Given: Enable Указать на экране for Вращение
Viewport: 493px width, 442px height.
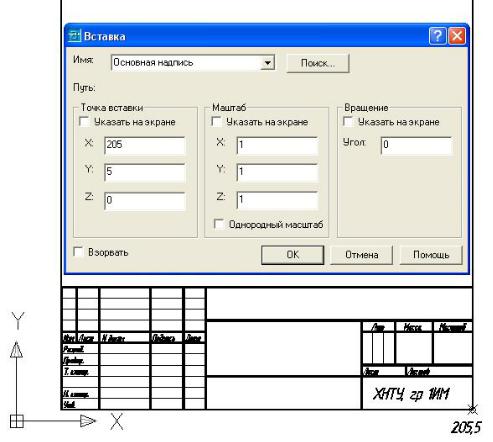Looking at the screenshot, I should point(348,121).
